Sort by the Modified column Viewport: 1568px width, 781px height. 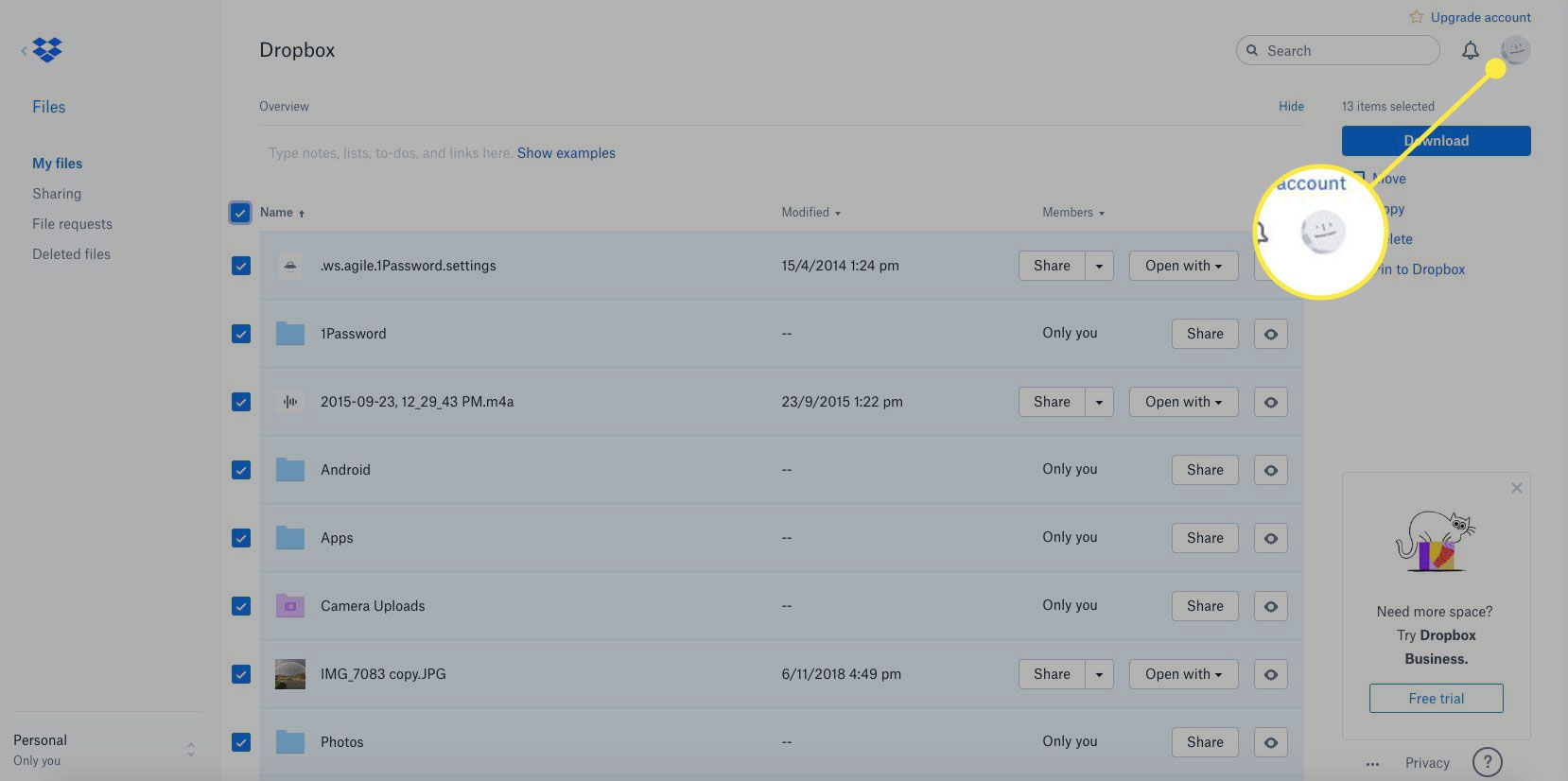[810, 213]
